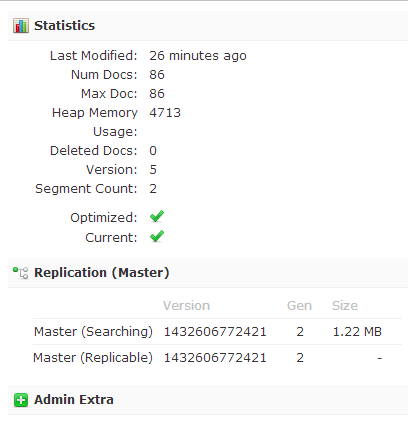Collapse the Statistics section header

208,26
